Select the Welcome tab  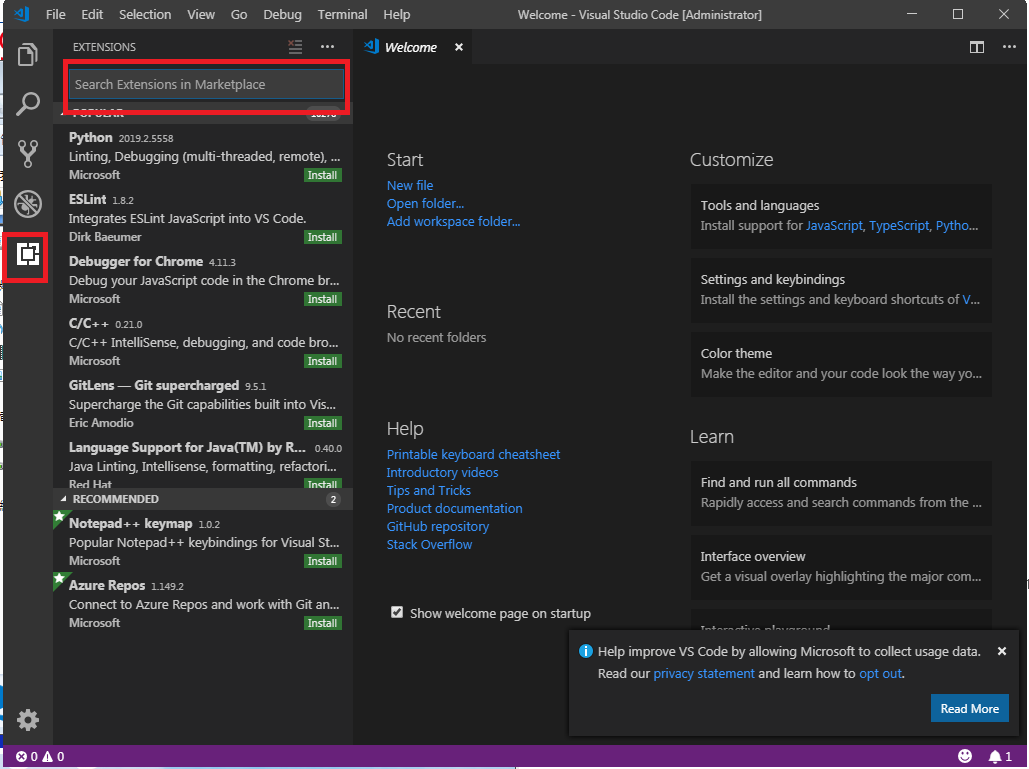point(410,46)
